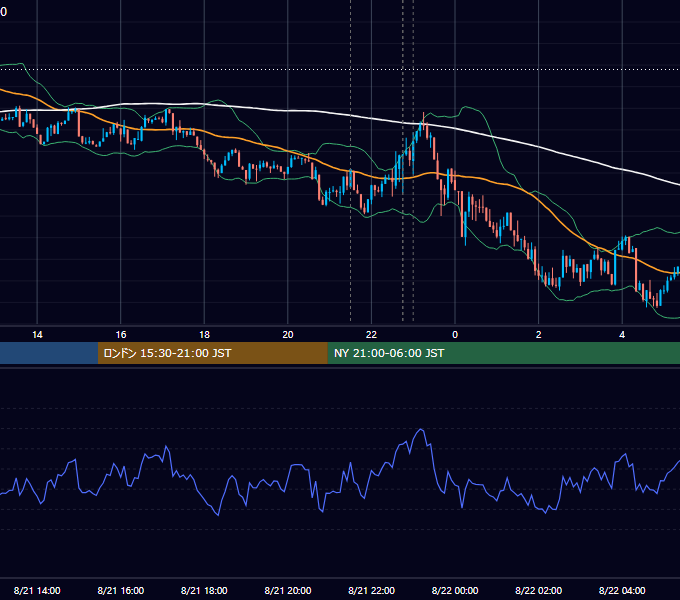Click the hour label 20 on the chart axis
680x600 pixels.
tap(288, 335)
